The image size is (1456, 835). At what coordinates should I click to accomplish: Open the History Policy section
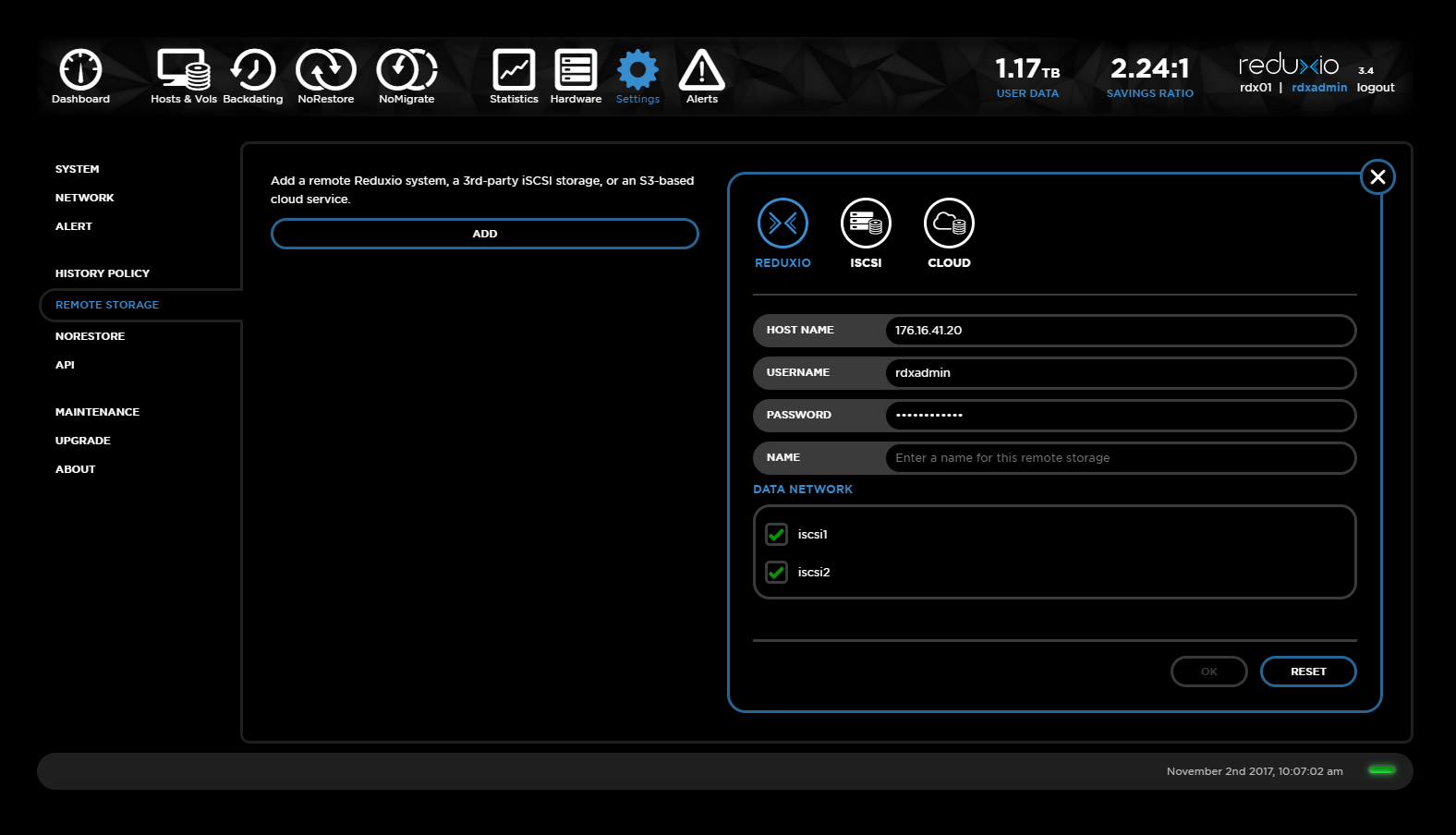[x=102, y=273]
